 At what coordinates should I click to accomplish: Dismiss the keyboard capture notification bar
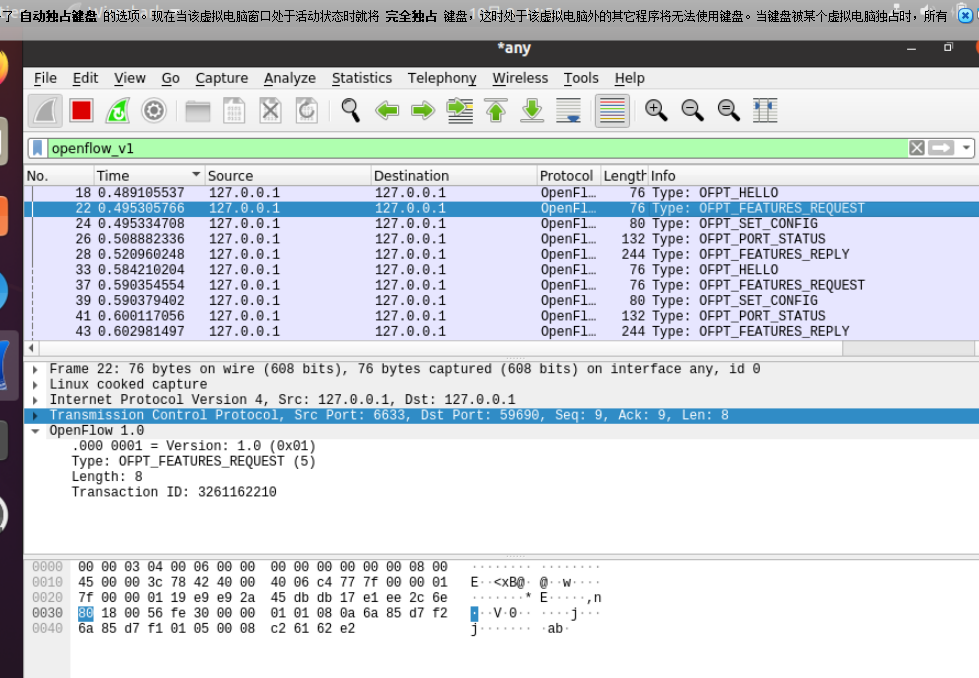pyautogui.click(x=965, y=16)
